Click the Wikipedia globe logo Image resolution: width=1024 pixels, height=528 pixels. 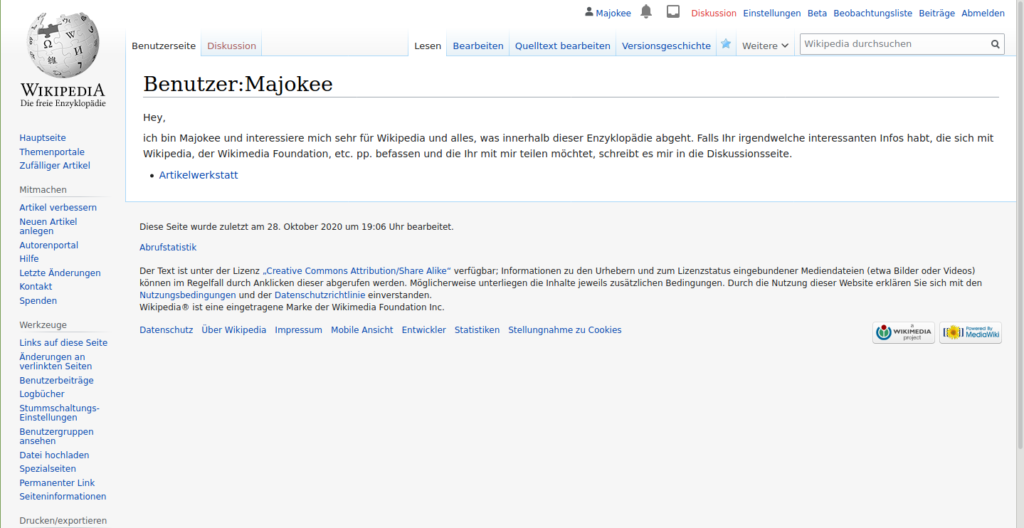[63, 44]
